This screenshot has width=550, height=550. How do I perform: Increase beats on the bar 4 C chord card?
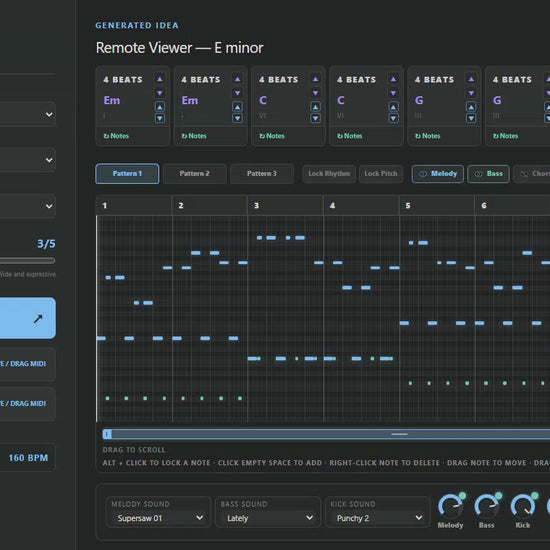(393, 79)
